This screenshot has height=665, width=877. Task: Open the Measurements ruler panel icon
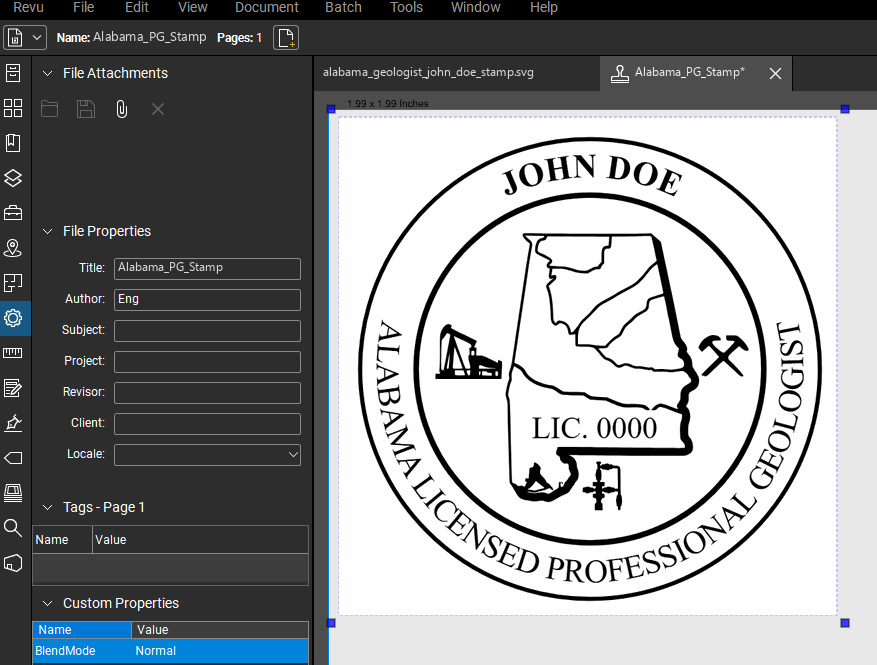click(13, 353)
